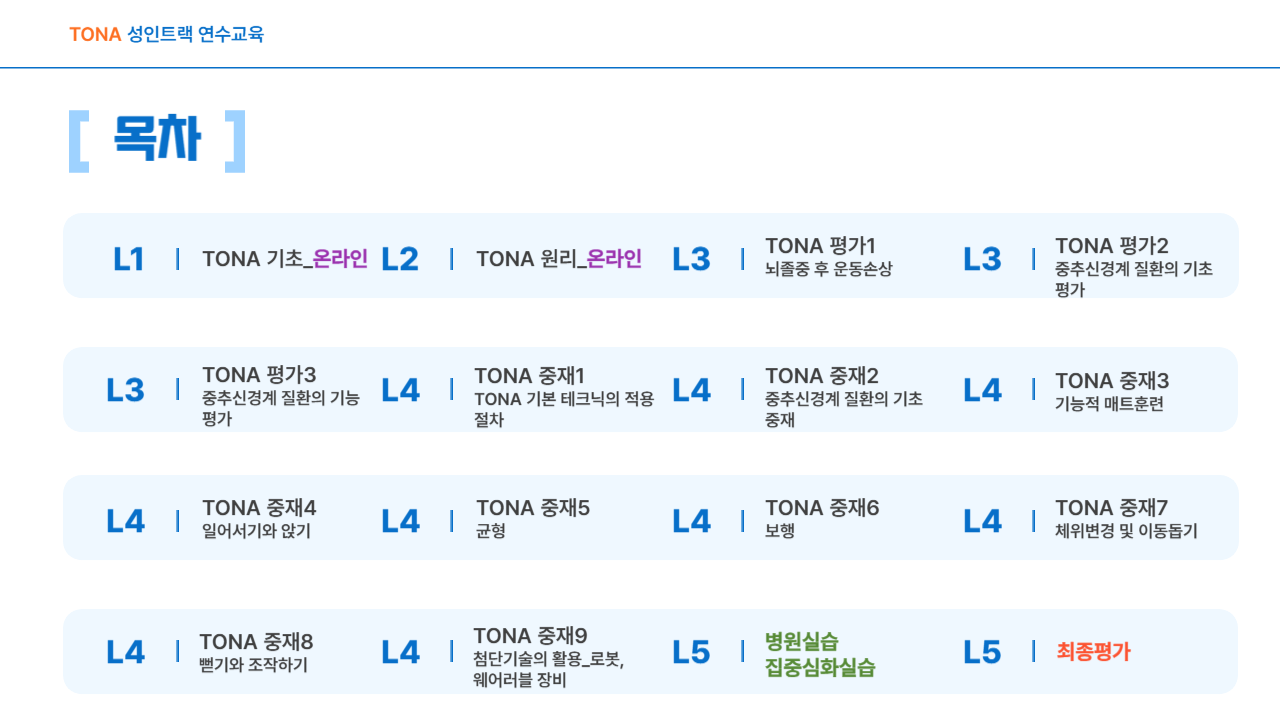Open TONA 평가2 중추신경계 질환의 기초 평가
This screenshot has height=720, width=1280.
pos(1134,267)
